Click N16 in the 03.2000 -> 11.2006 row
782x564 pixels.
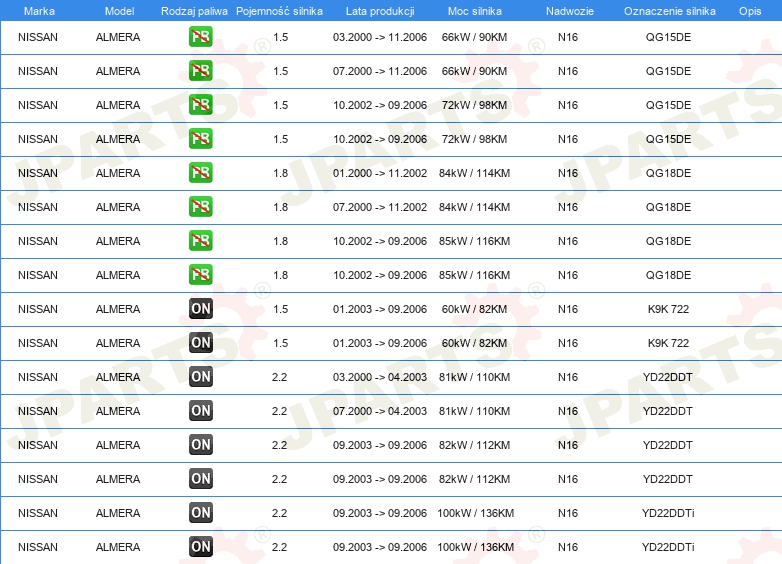pos(568,37)
